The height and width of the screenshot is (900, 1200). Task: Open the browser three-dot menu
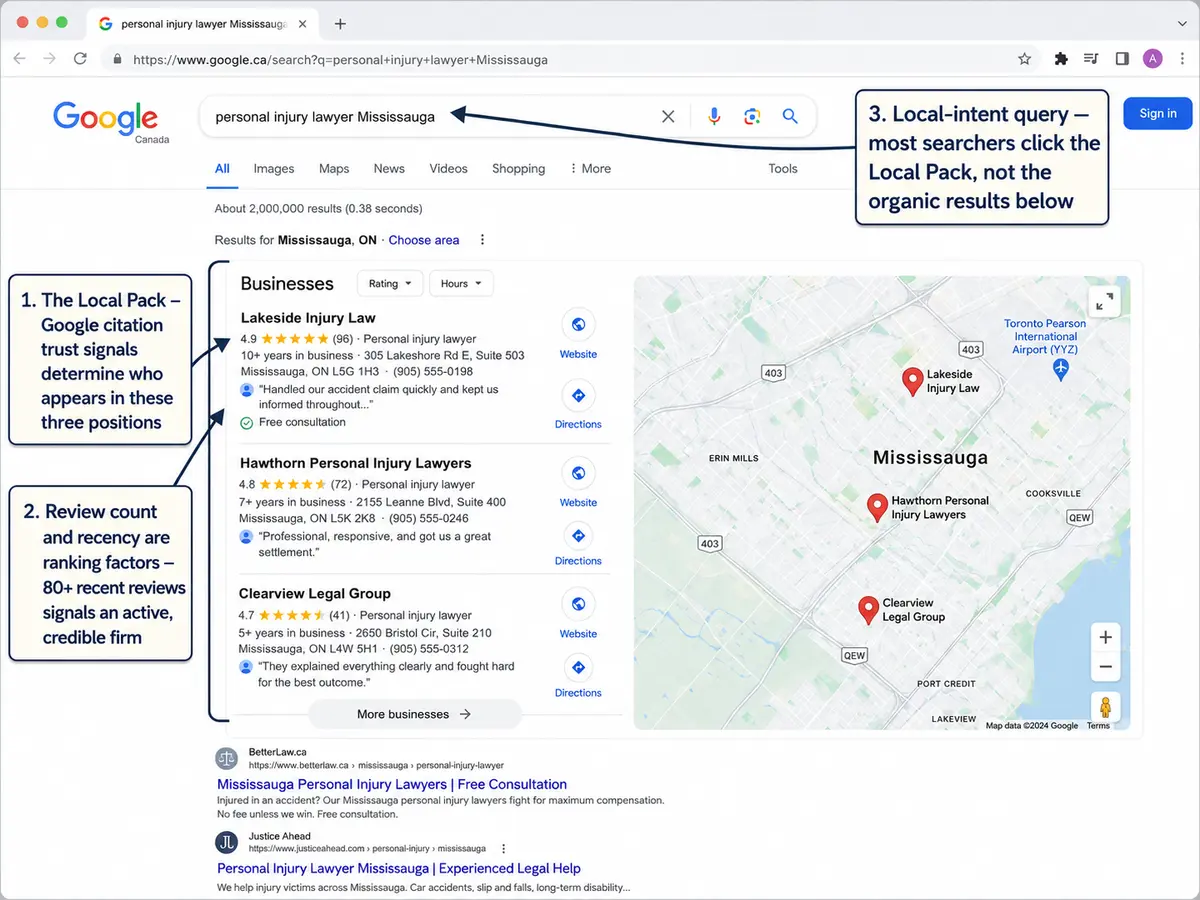click(x=1181, y=59)
